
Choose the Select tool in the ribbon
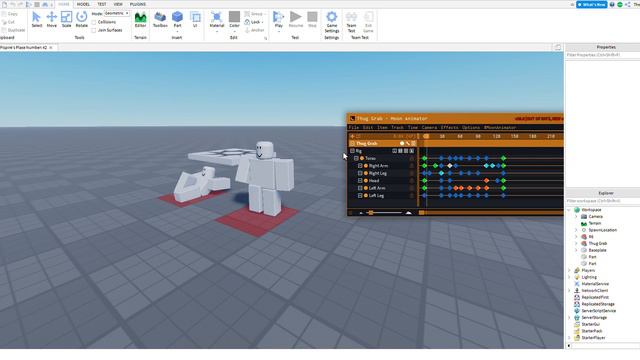point(36,19)
